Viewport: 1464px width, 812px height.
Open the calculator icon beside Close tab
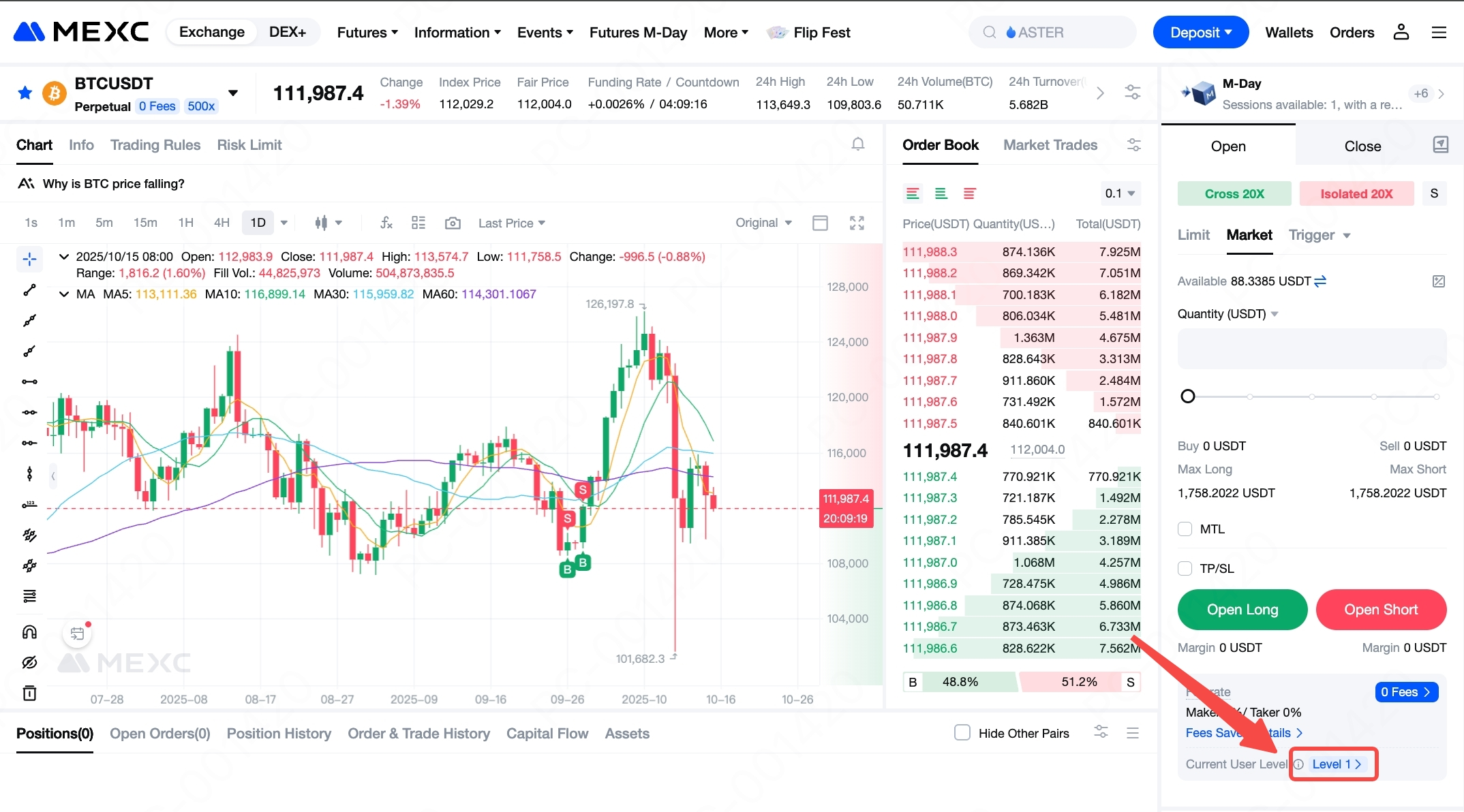1440,144
